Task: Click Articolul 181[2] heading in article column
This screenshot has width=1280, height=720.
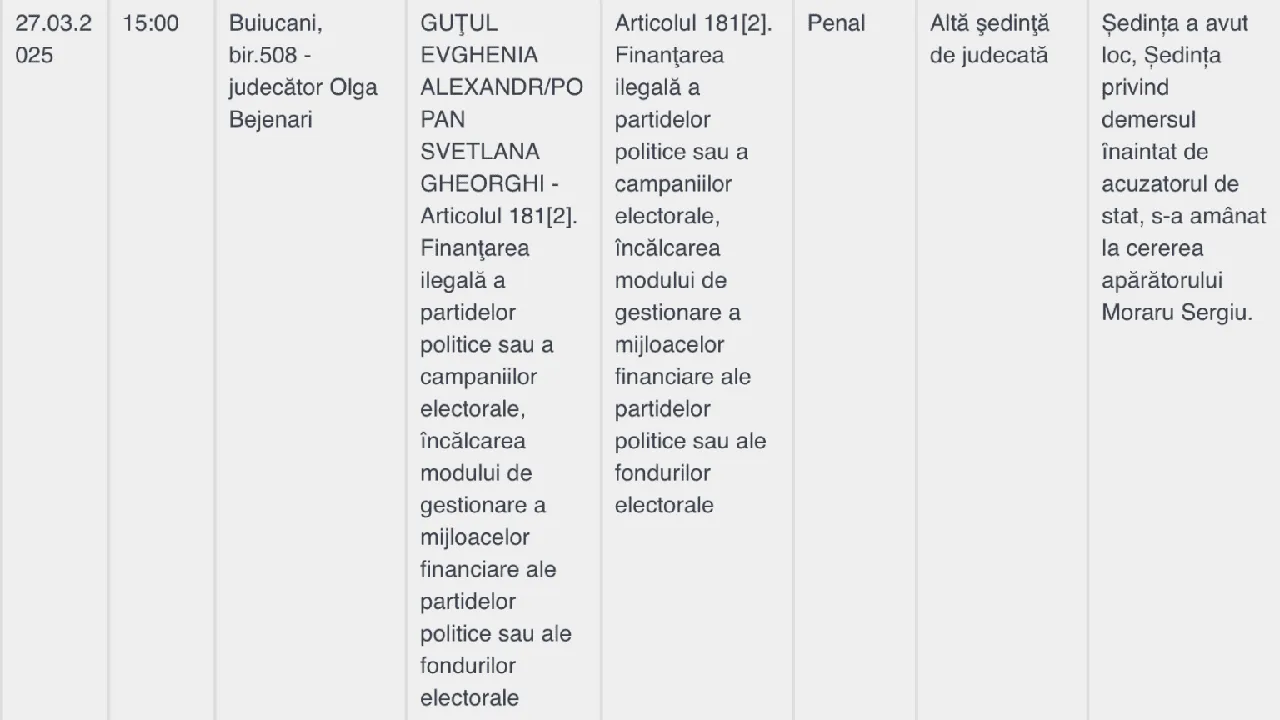Action: point(693,23)
